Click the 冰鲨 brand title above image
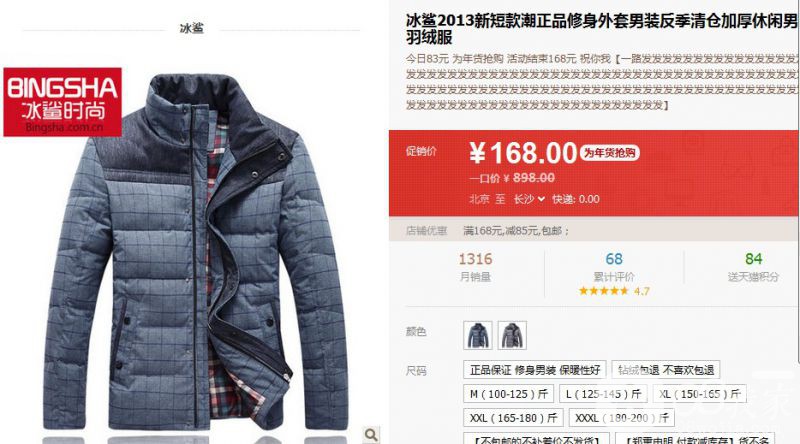This screenshot has height=444, width=800. [x=192, y=28]
